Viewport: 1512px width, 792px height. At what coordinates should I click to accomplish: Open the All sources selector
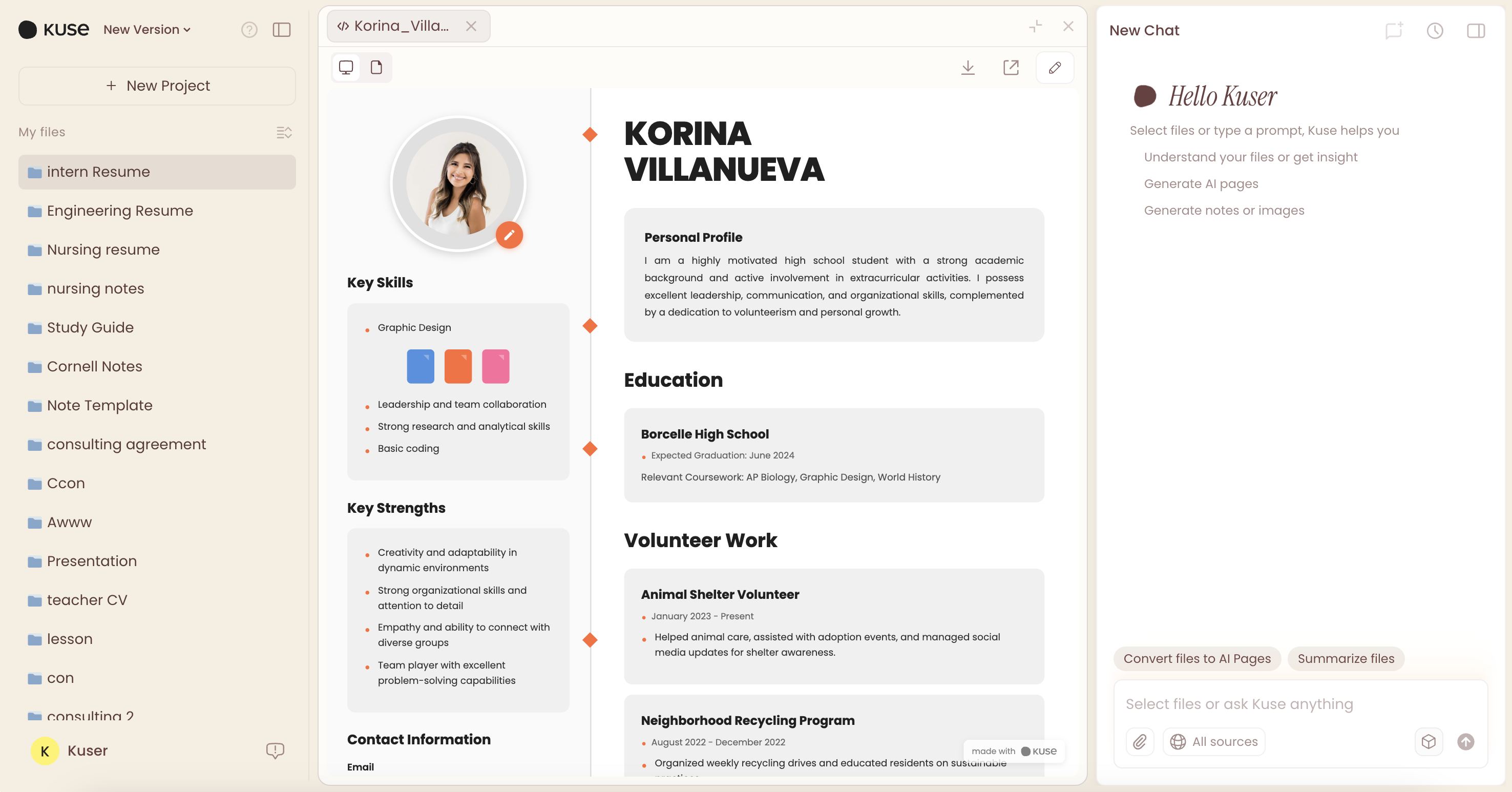pyautogui.click(x=1214, y=741)
